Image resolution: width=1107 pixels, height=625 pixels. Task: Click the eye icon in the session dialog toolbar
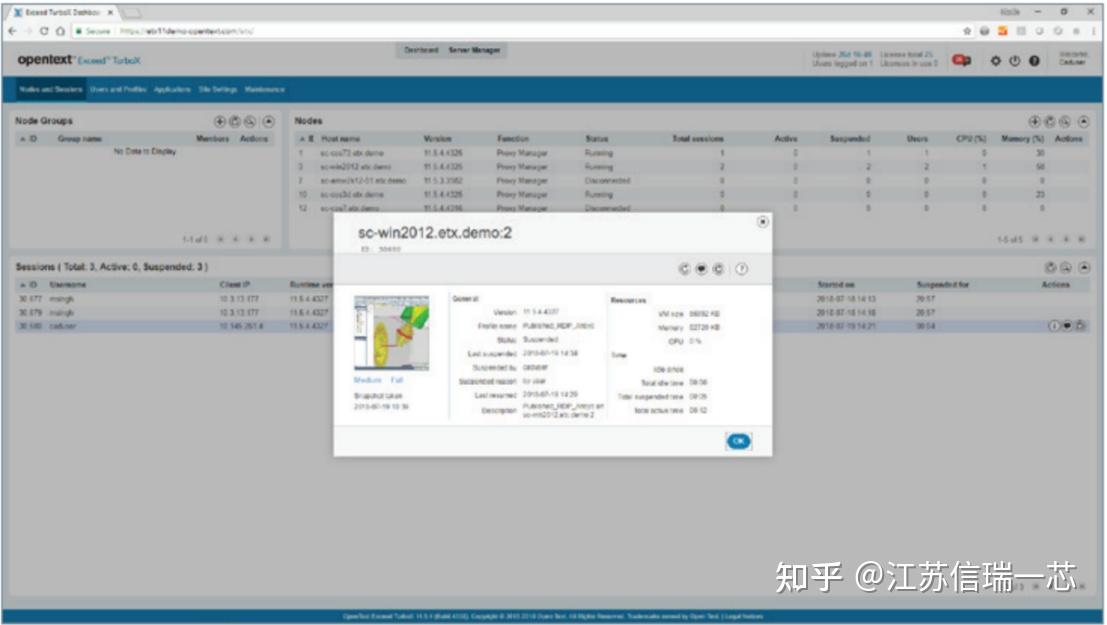point(702,269)
